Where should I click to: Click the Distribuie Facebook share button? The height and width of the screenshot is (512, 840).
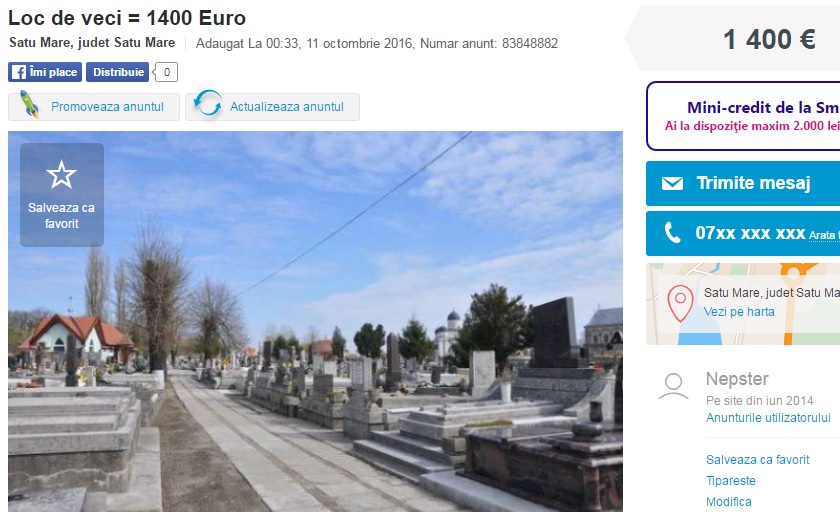tap(118, 72)
